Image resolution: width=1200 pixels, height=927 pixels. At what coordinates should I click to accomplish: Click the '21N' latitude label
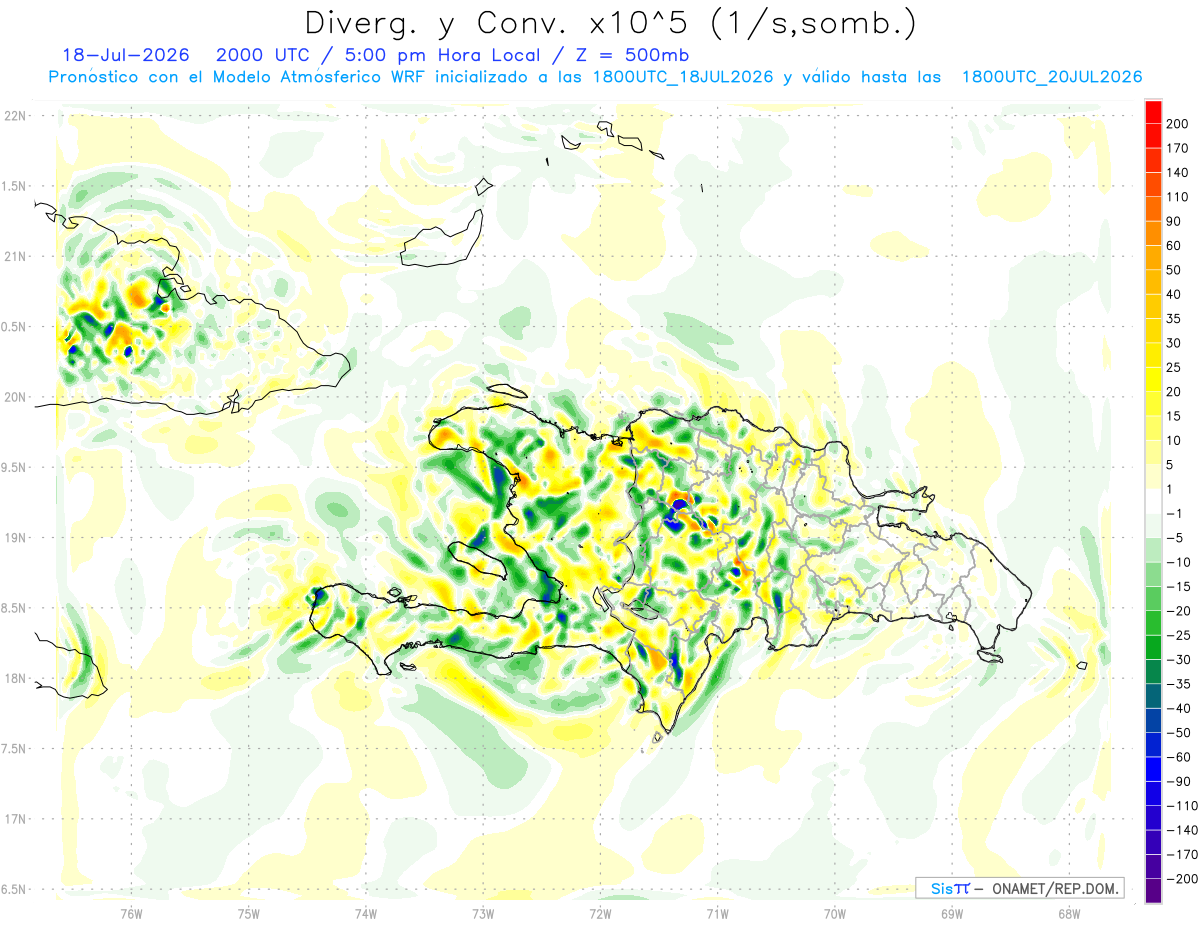click(16, 256)
